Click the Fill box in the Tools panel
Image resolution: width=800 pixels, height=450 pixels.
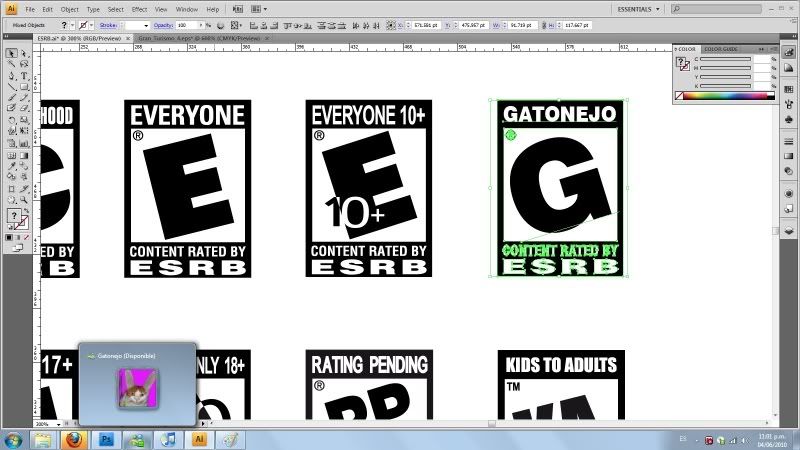14,216
